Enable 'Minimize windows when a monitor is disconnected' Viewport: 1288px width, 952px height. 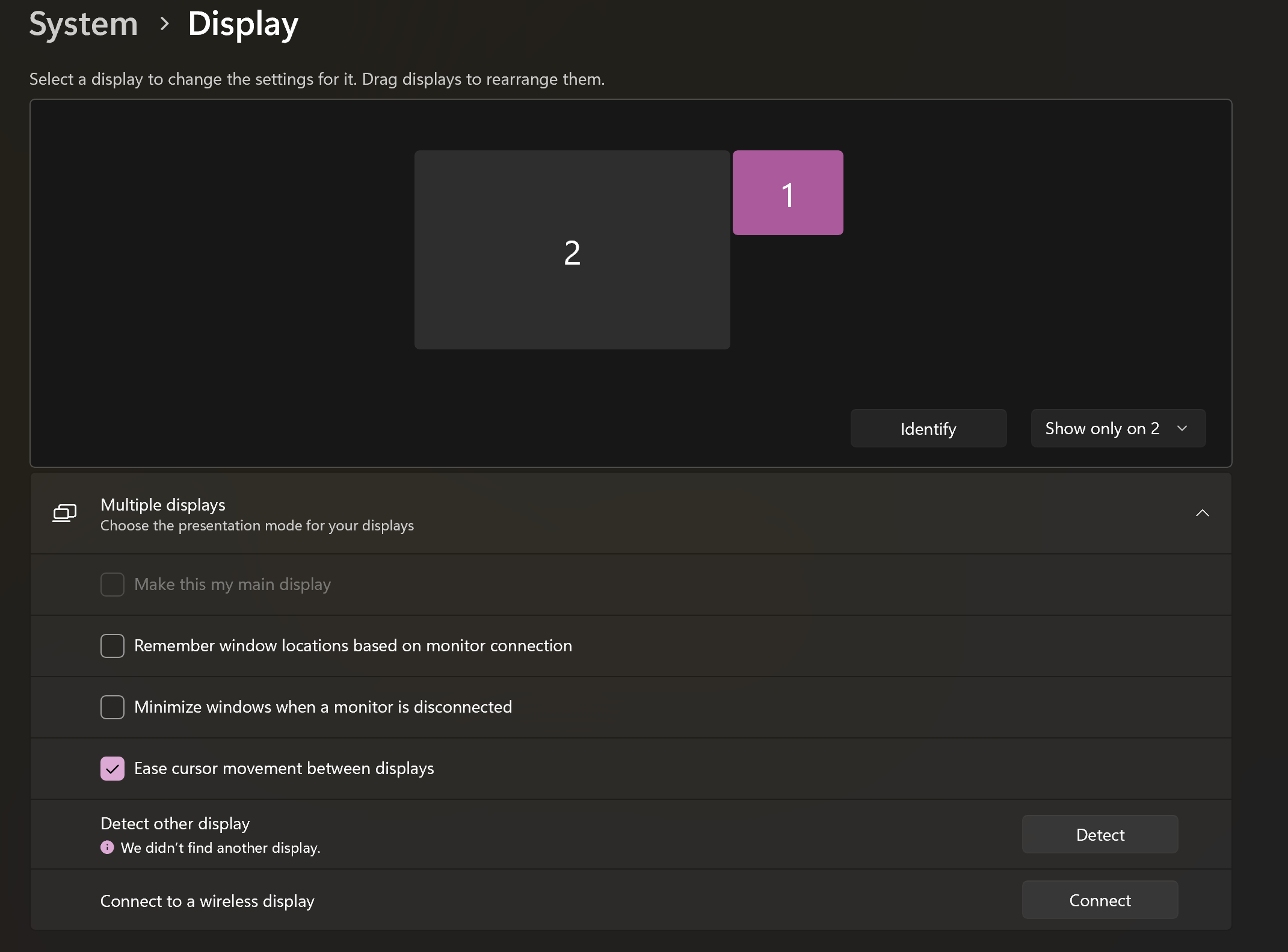pyautogui.click(x=112, y=707)
